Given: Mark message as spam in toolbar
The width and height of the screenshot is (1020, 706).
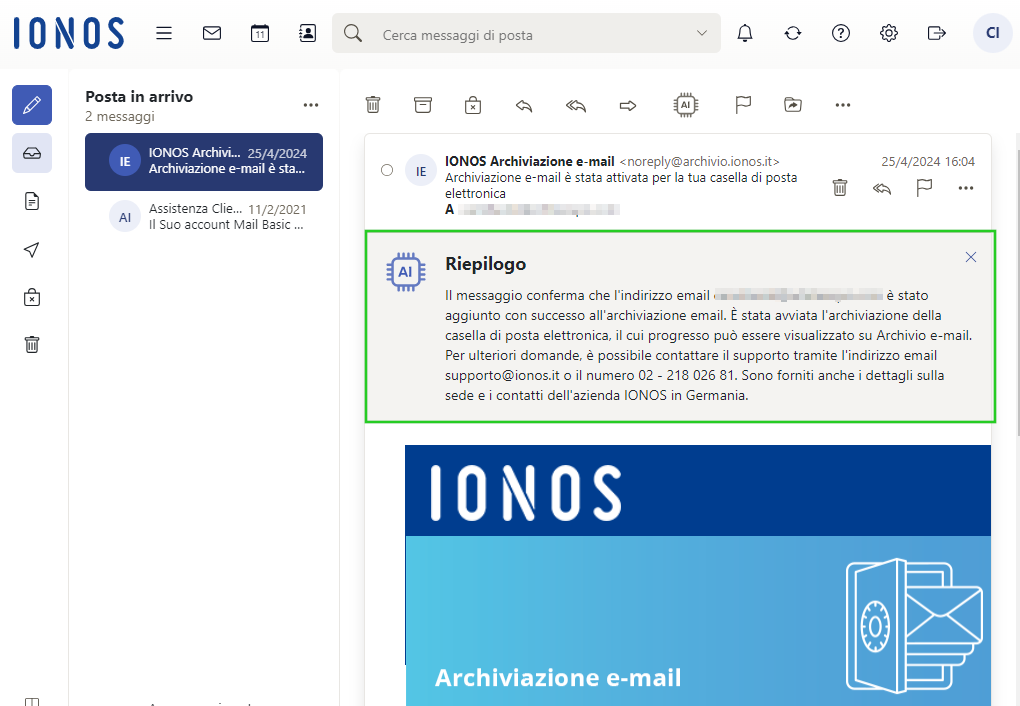Looking at the screenshot, I should (473, 105).
